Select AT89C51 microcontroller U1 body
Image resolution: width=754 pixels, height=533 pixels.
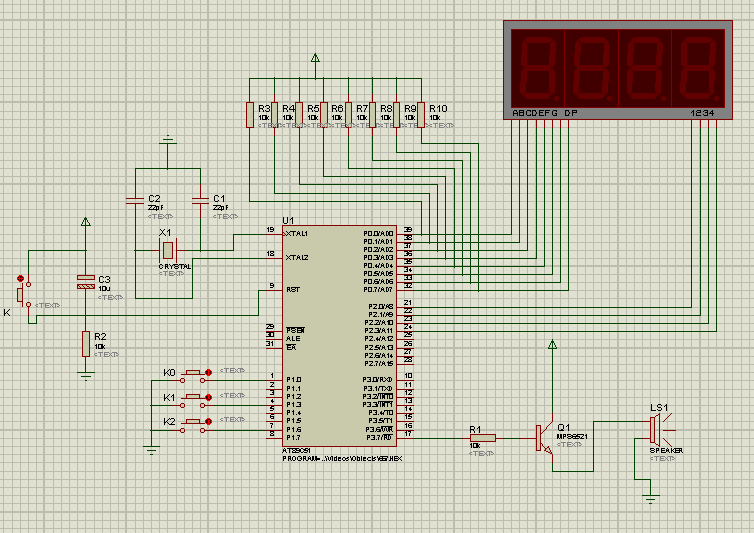(x=339, y=336)
